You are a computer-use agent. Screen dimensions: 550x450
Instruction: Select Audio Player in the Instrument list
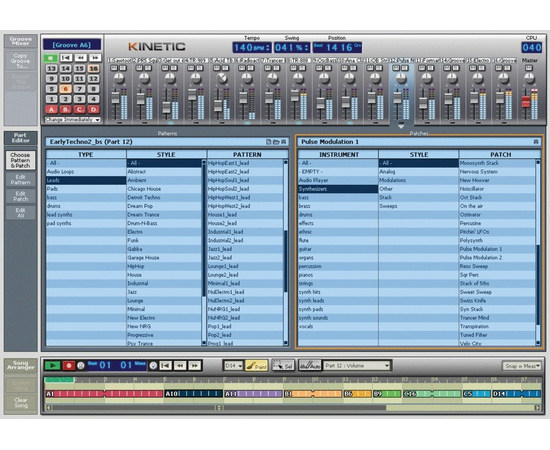tap(338, 180)
